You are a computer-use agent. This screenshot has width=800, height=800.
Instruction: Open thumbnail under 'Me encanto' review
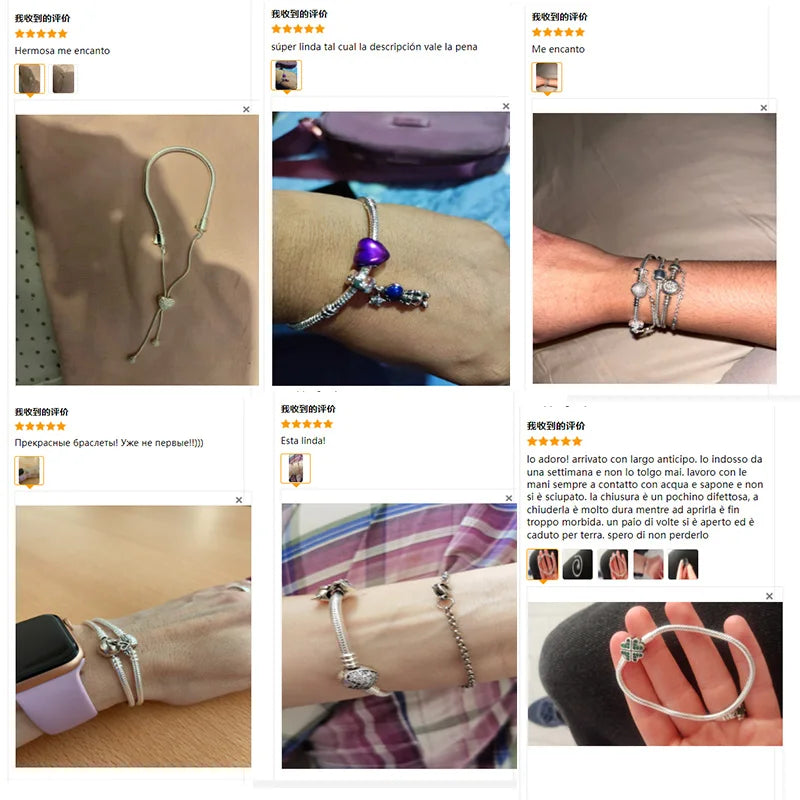point(547,77)
